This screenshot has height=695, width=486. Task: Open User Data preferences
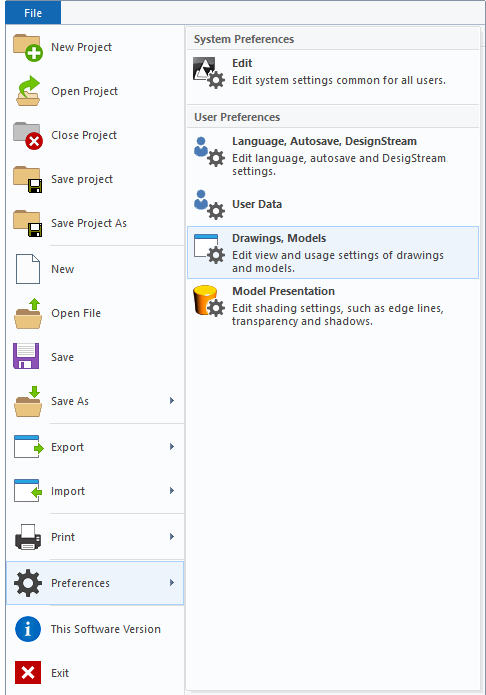click(333, 204)
